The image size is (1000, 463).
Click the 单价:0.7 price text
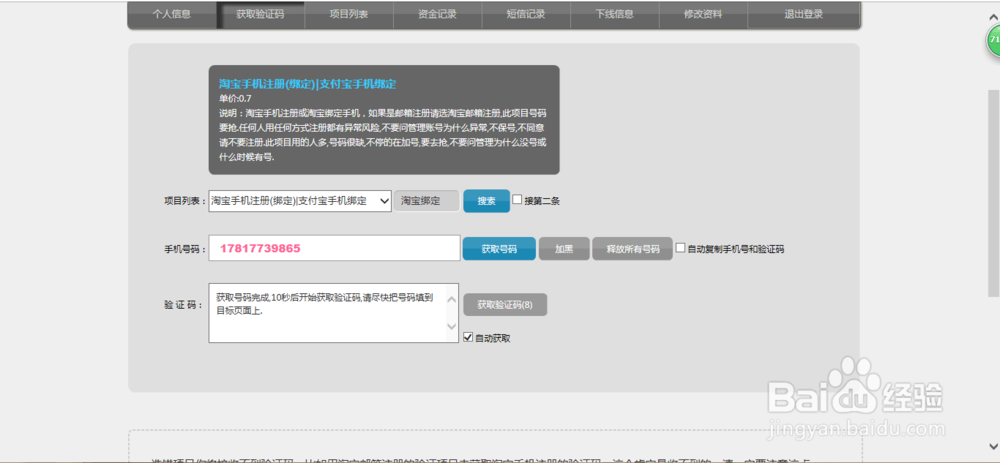235,99
